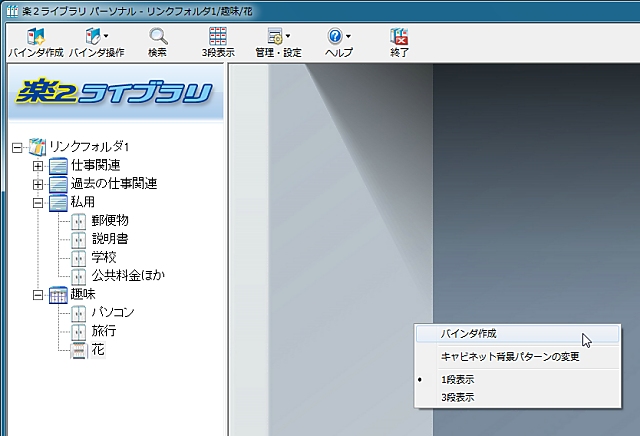Click the リンクフォルダ1 folder icon
Screen dimensions: 640x436
[x=38, y=147]
